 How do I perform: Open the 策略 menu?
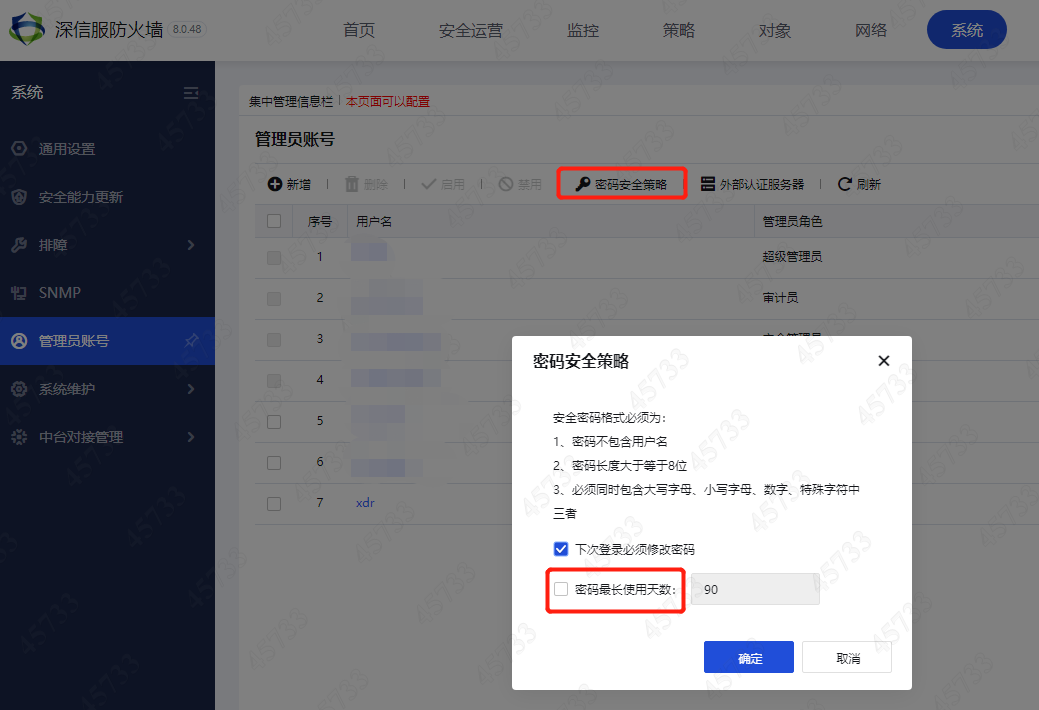pos(678,30)
